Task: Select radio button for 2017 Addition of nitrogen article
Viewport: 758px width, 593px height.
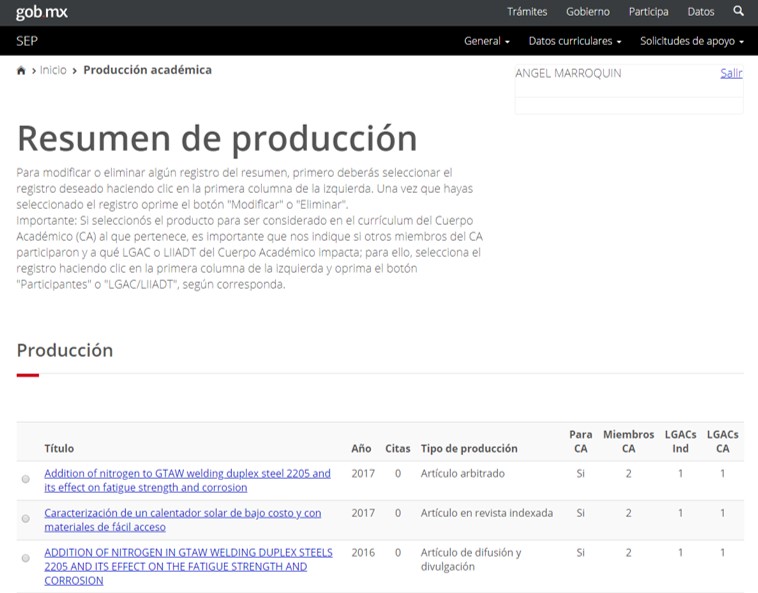Action: pos(26,480)
